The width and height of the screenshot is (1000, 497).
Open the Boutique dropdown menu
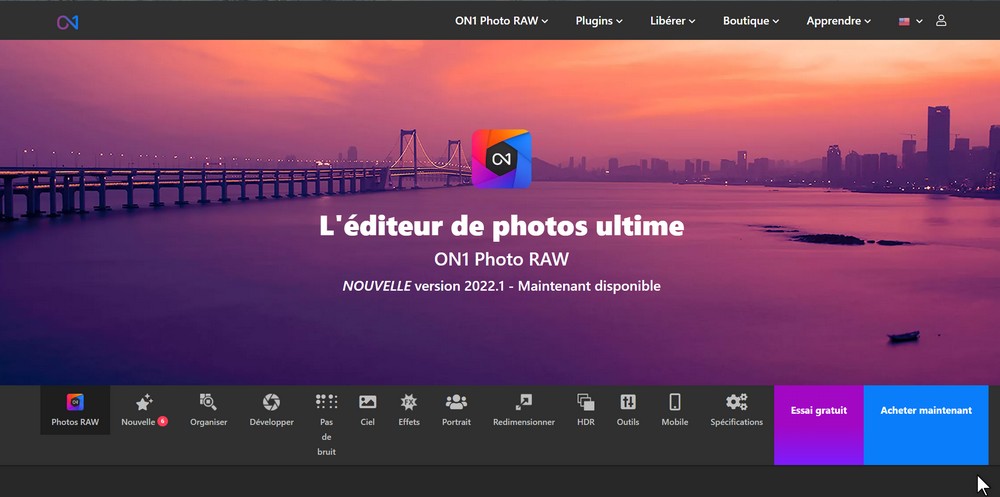[x=751, y=20]
